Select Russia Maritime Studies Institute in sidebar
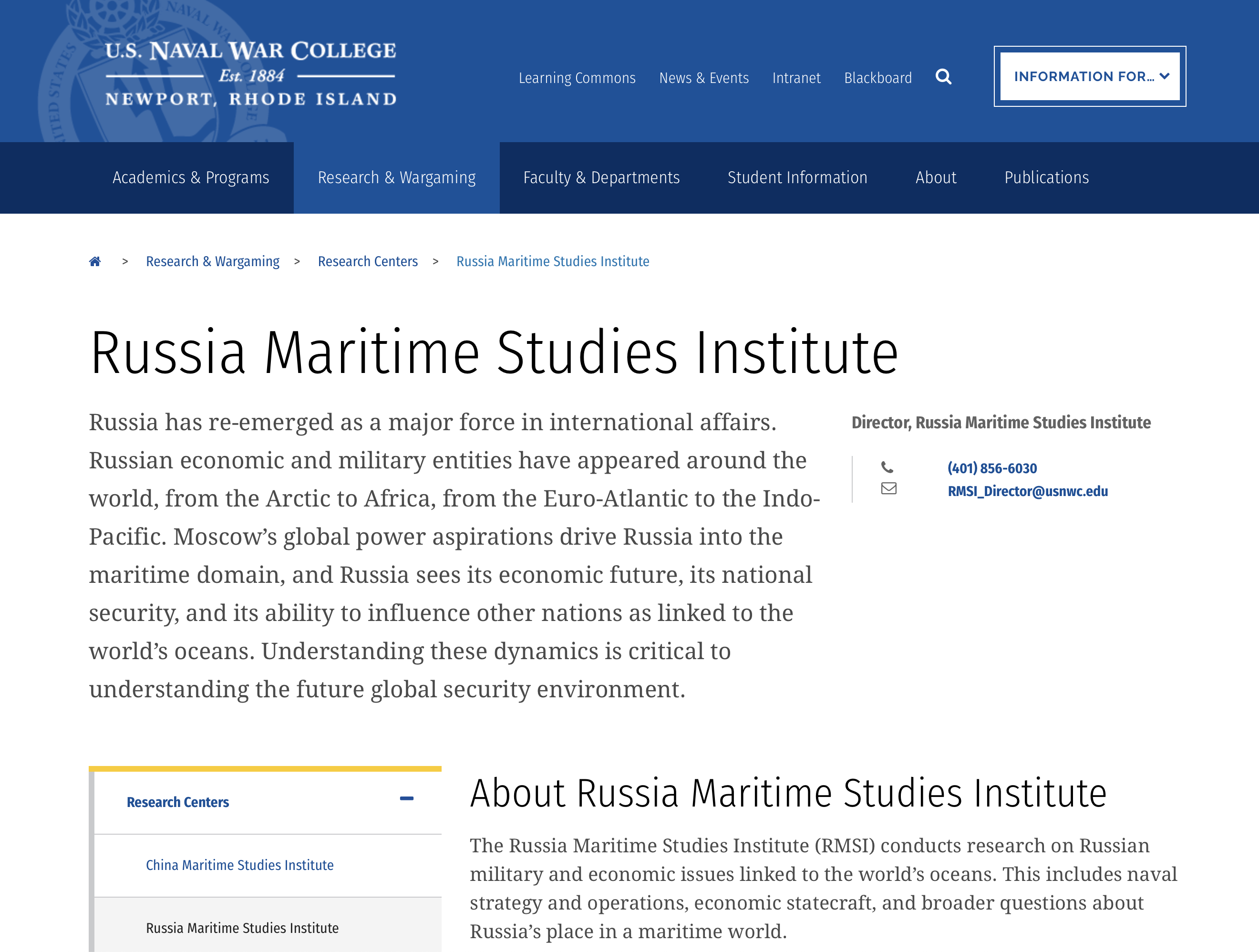The height and width of the screenshot is (952, 1259). click(x=242, y=928)
